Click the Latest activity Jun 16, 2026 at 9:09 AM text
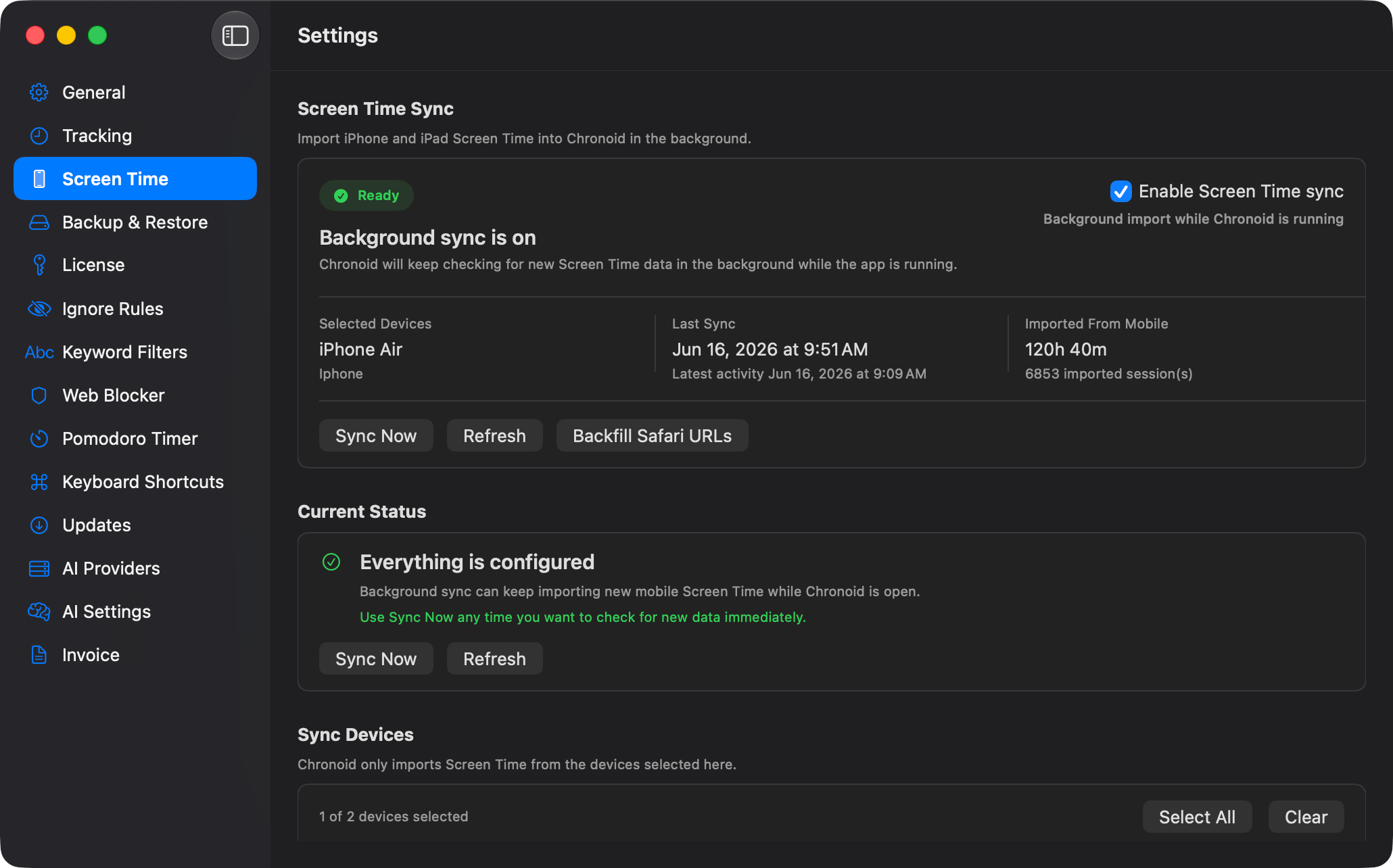Viewport: 1393px width, 868px height. [799, 374]
